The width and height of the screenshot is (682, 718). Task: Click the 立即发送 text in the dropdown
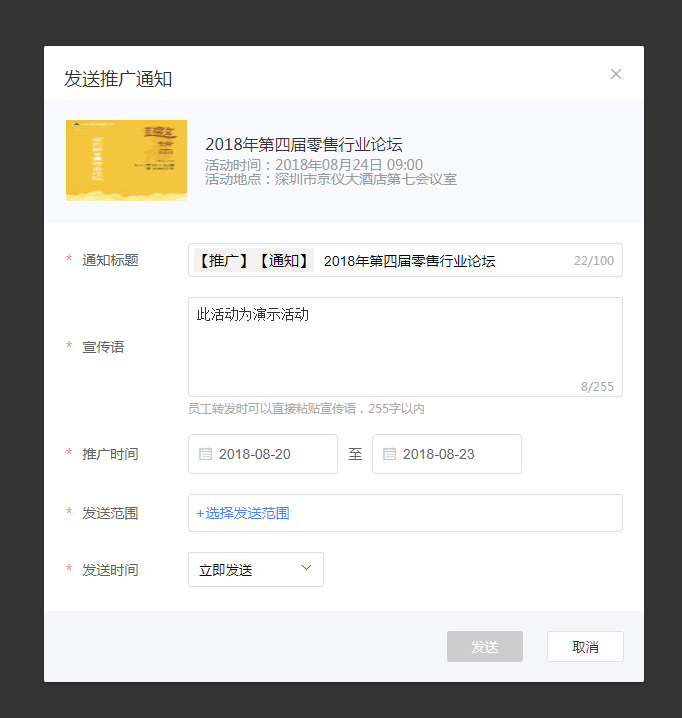point(226,570)
